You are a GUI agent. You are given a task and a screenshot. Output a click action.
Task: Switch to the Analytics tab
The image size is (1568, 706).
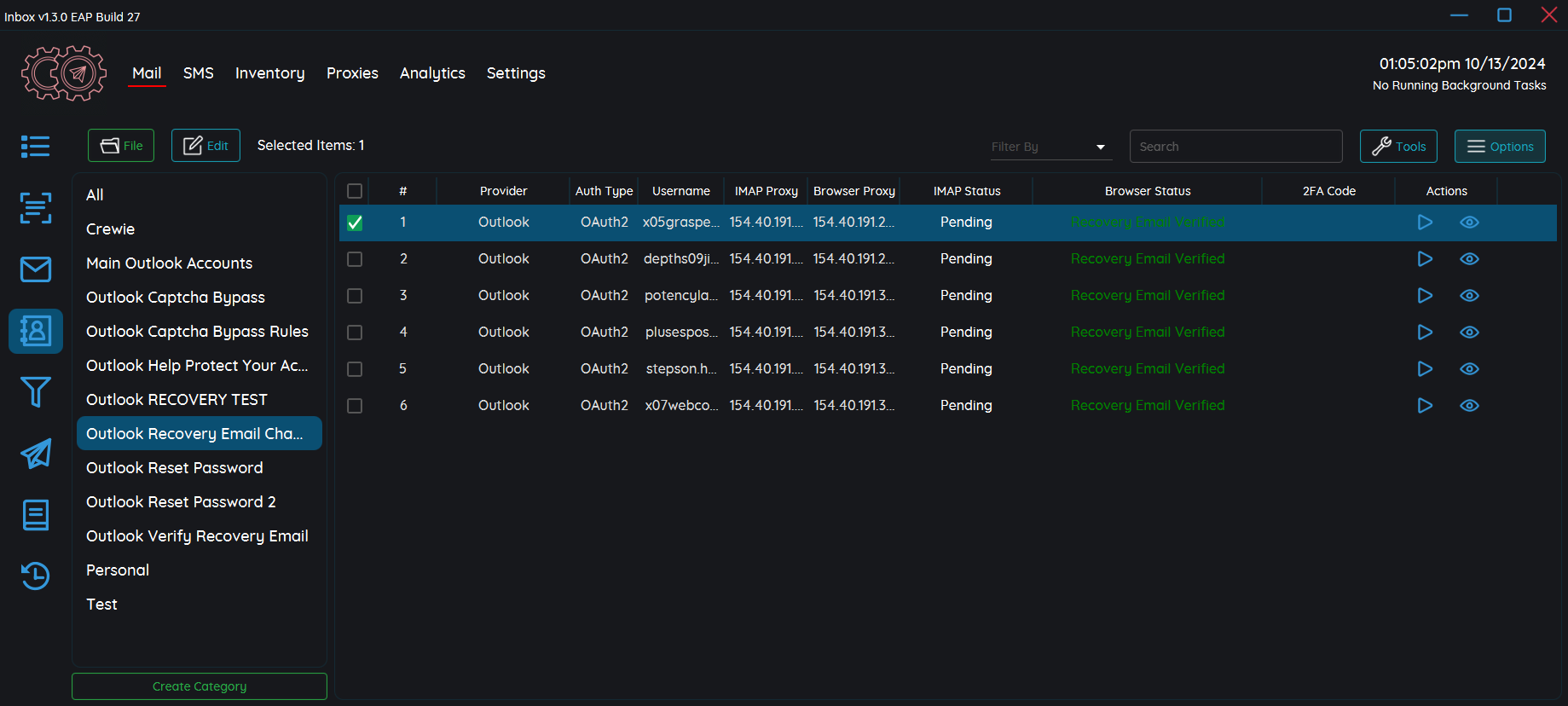432,73
